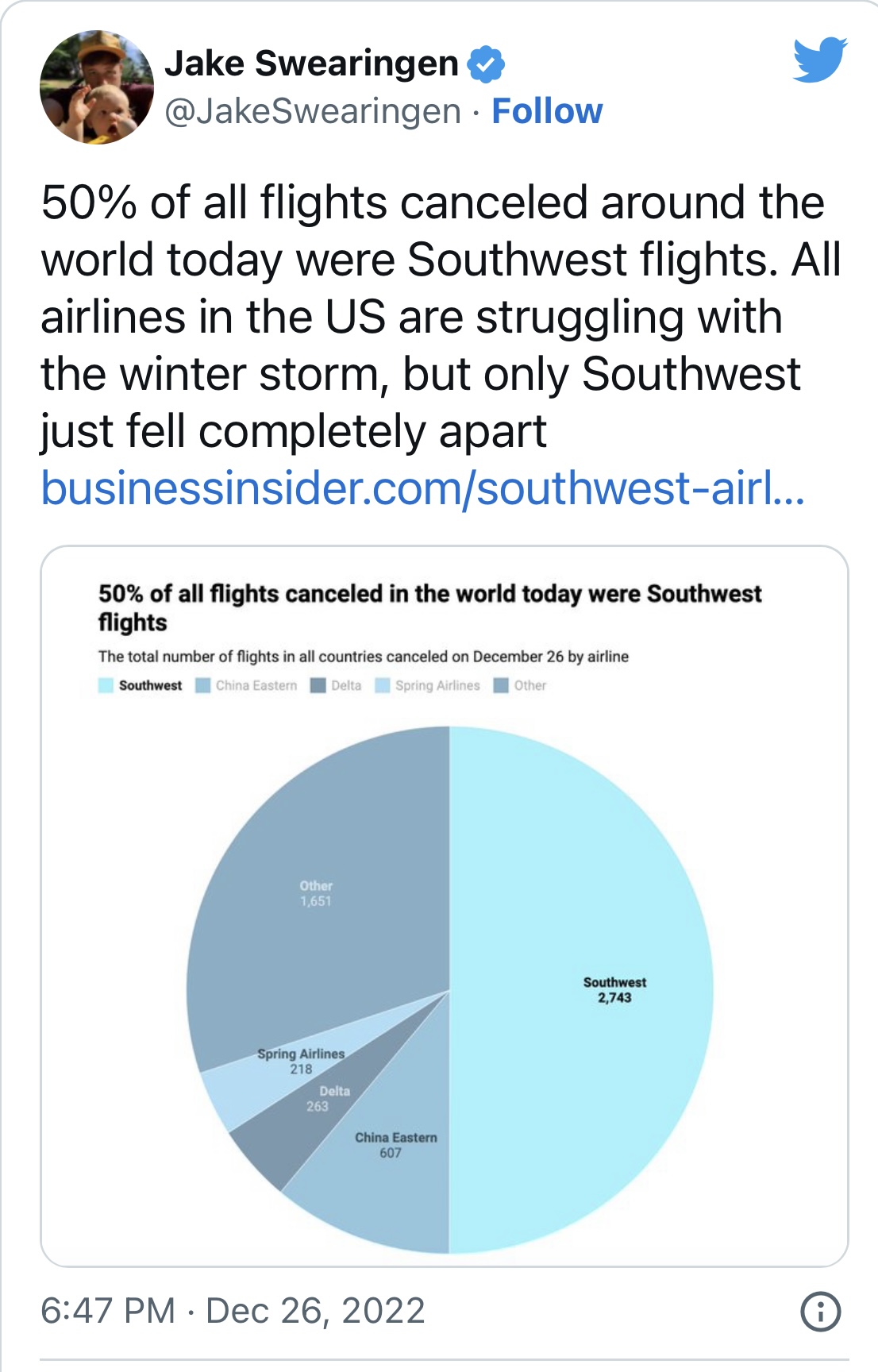Click the Southwest legend color swatch

tap(106, 685)
